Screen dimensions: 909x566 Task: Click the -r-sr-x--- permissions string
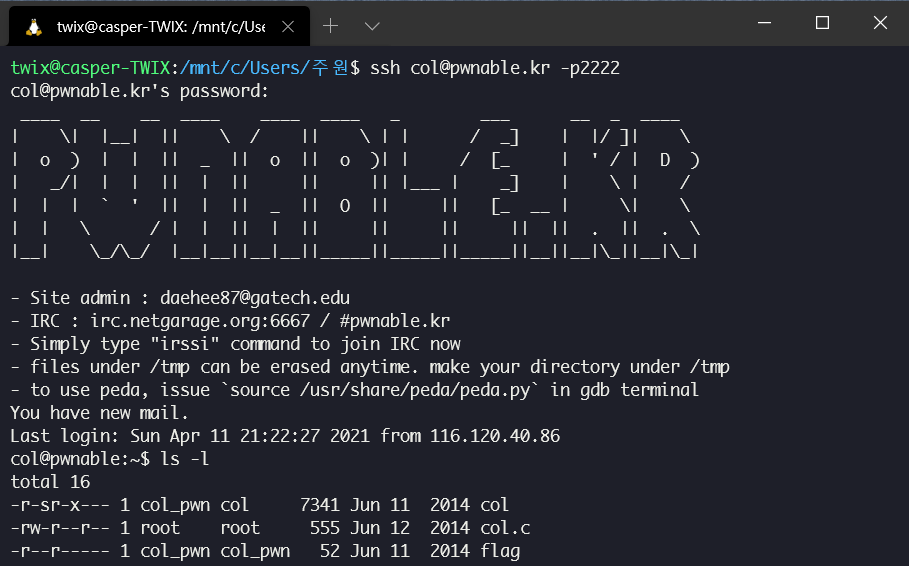[60, 505]
